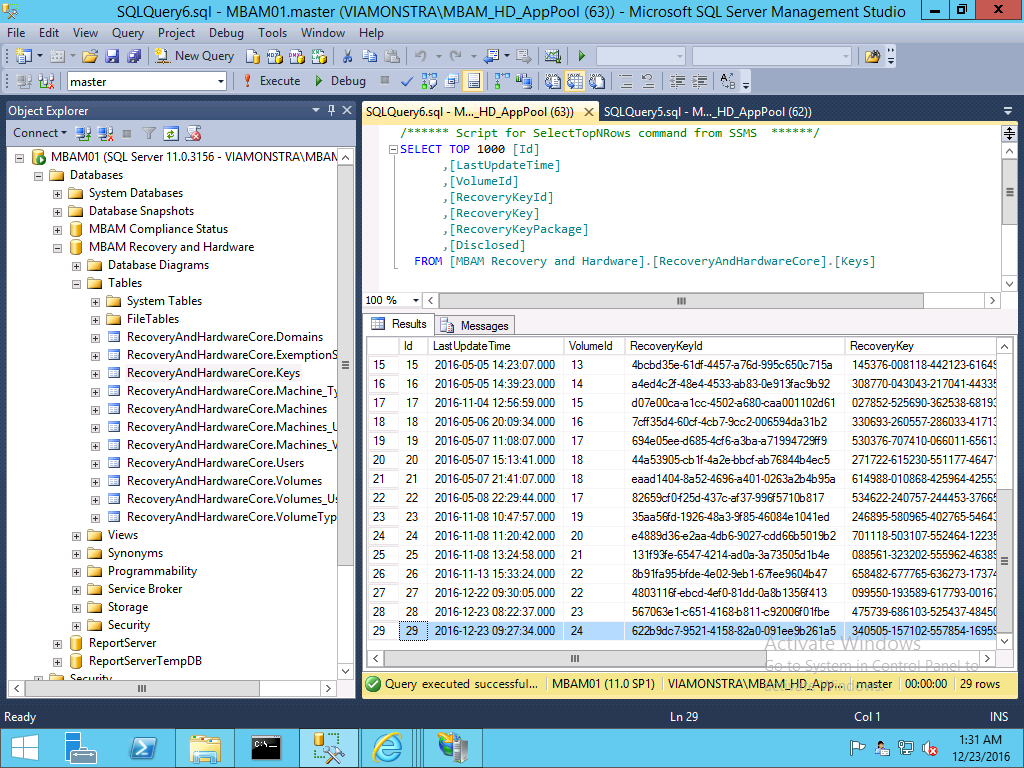This screenshot has width=1024, height=768.
Task: Comment out the selected lines
Action: [626, 81]
